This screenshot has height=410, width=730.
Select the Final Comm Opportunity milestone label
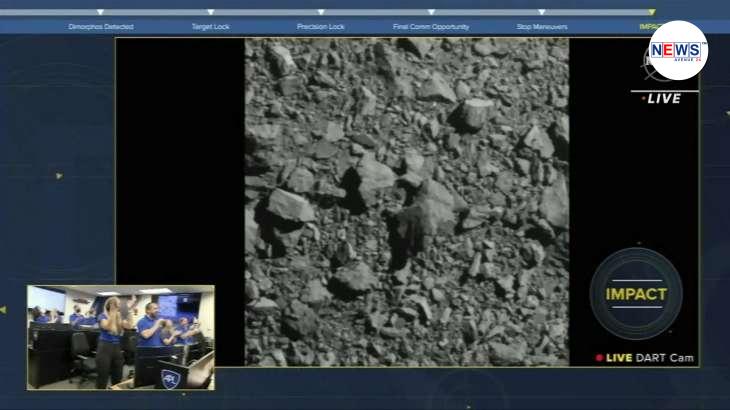431,27
